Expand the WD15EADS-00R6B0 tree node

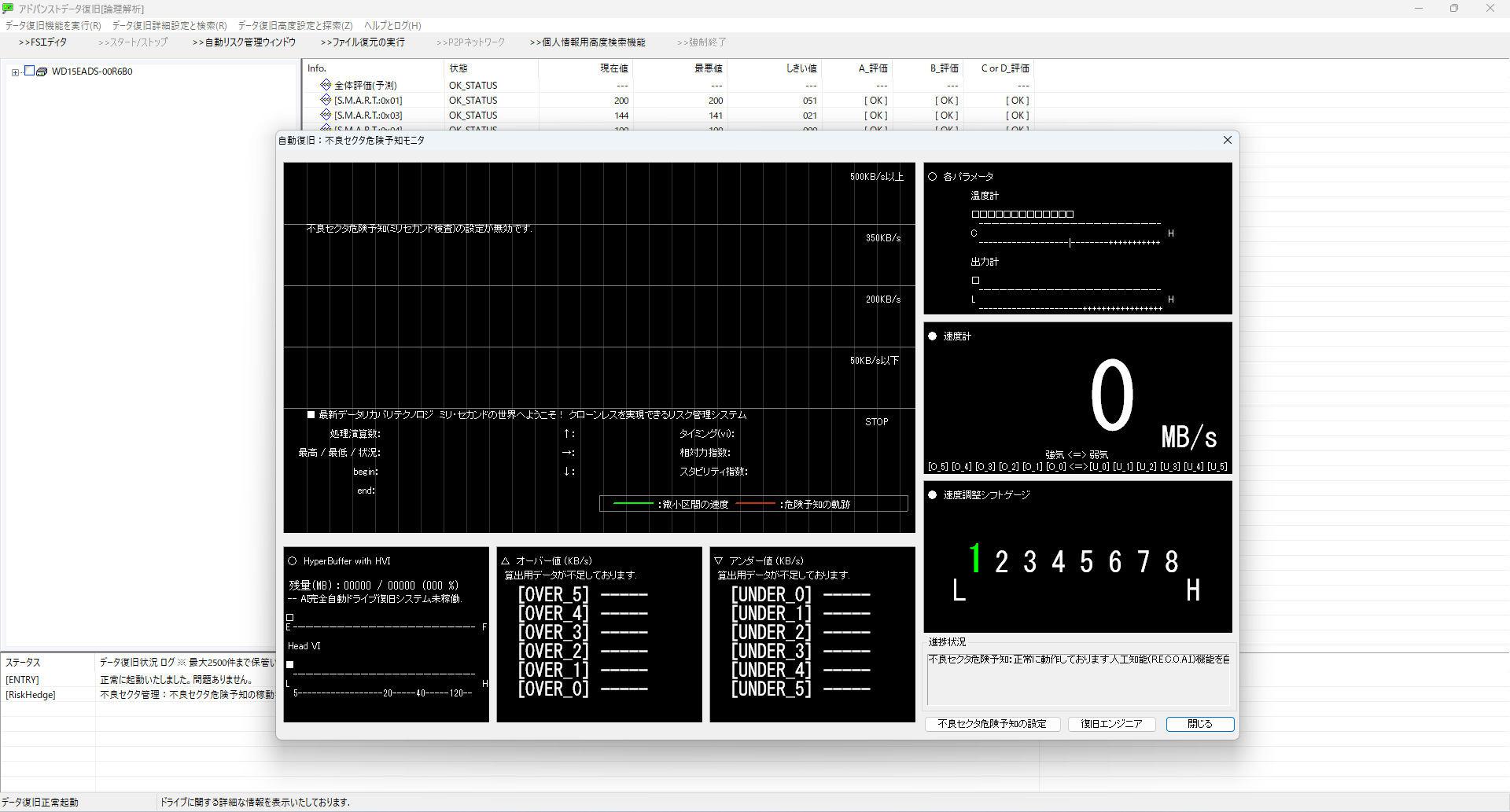15,72
